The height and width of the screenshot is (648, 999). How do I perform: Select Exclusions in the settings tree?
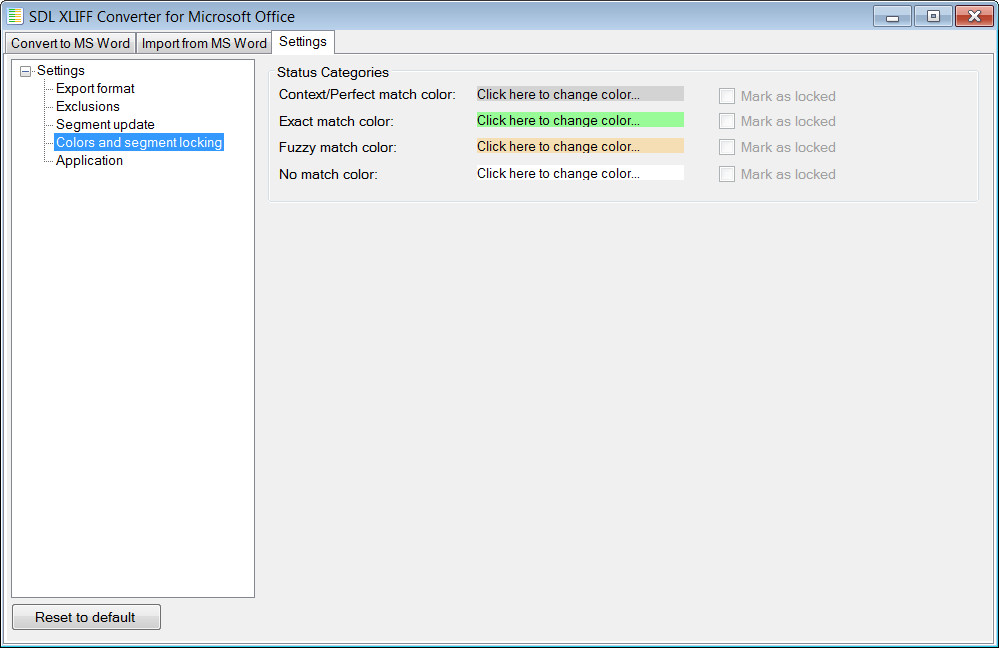pos(88,106)
